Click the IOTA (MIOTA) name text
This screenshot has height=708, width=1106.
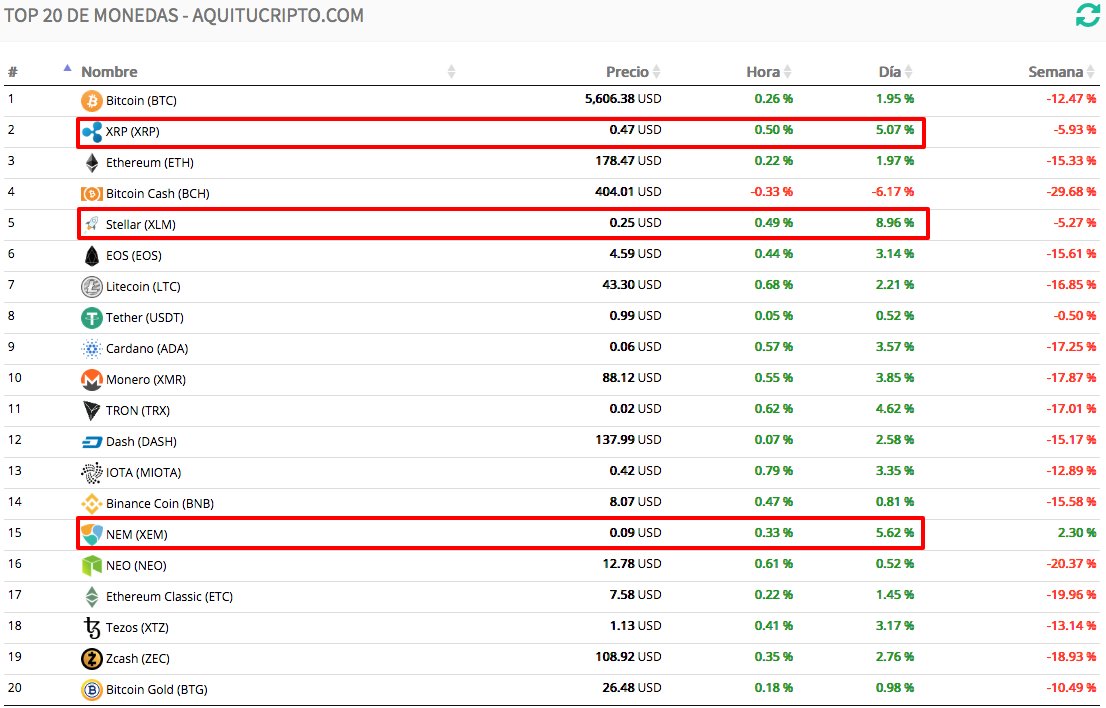[x=143, y=473]
